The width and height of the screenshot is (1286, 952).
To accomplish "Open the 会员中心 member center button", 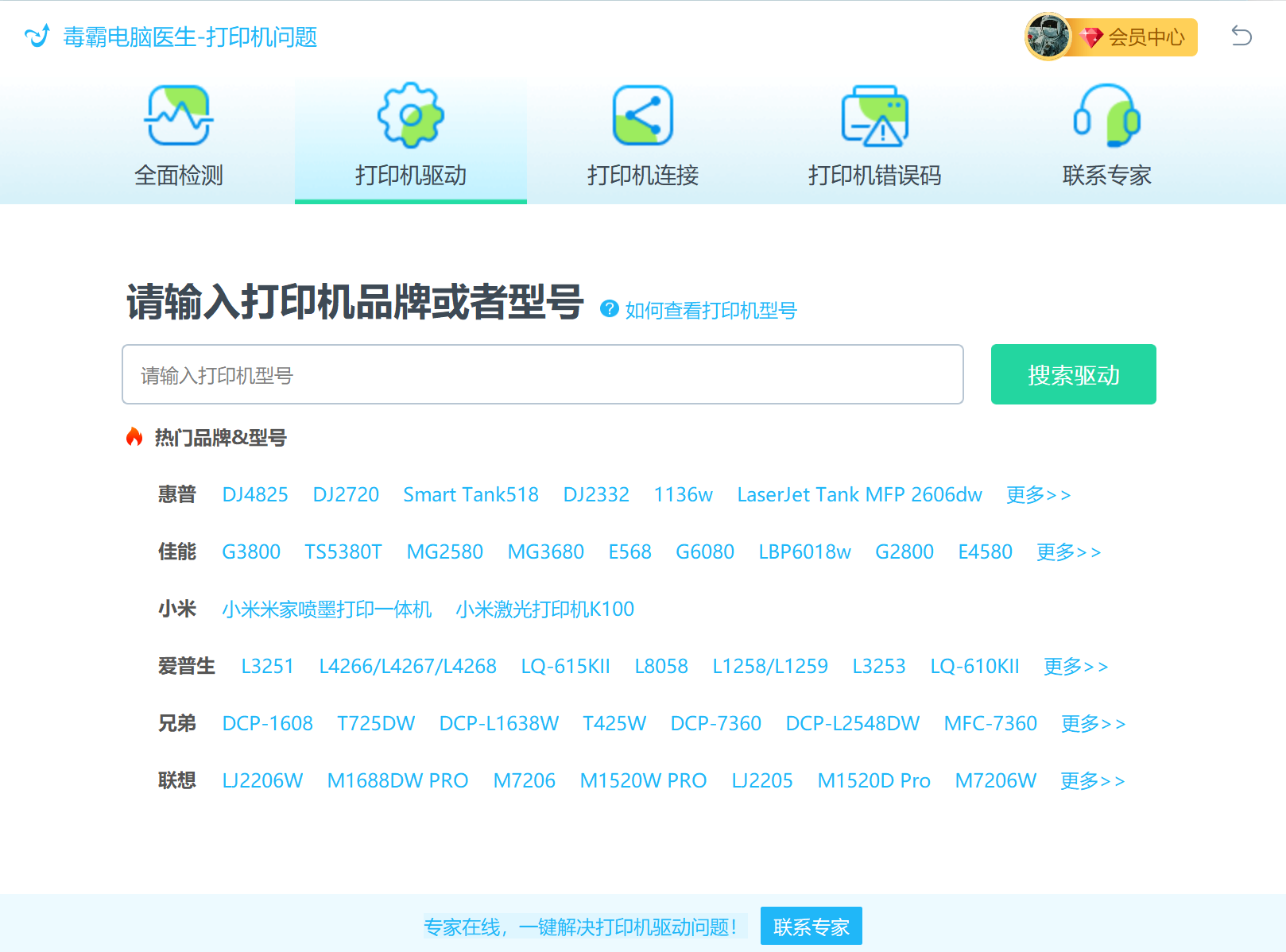I will point(1135,37).
